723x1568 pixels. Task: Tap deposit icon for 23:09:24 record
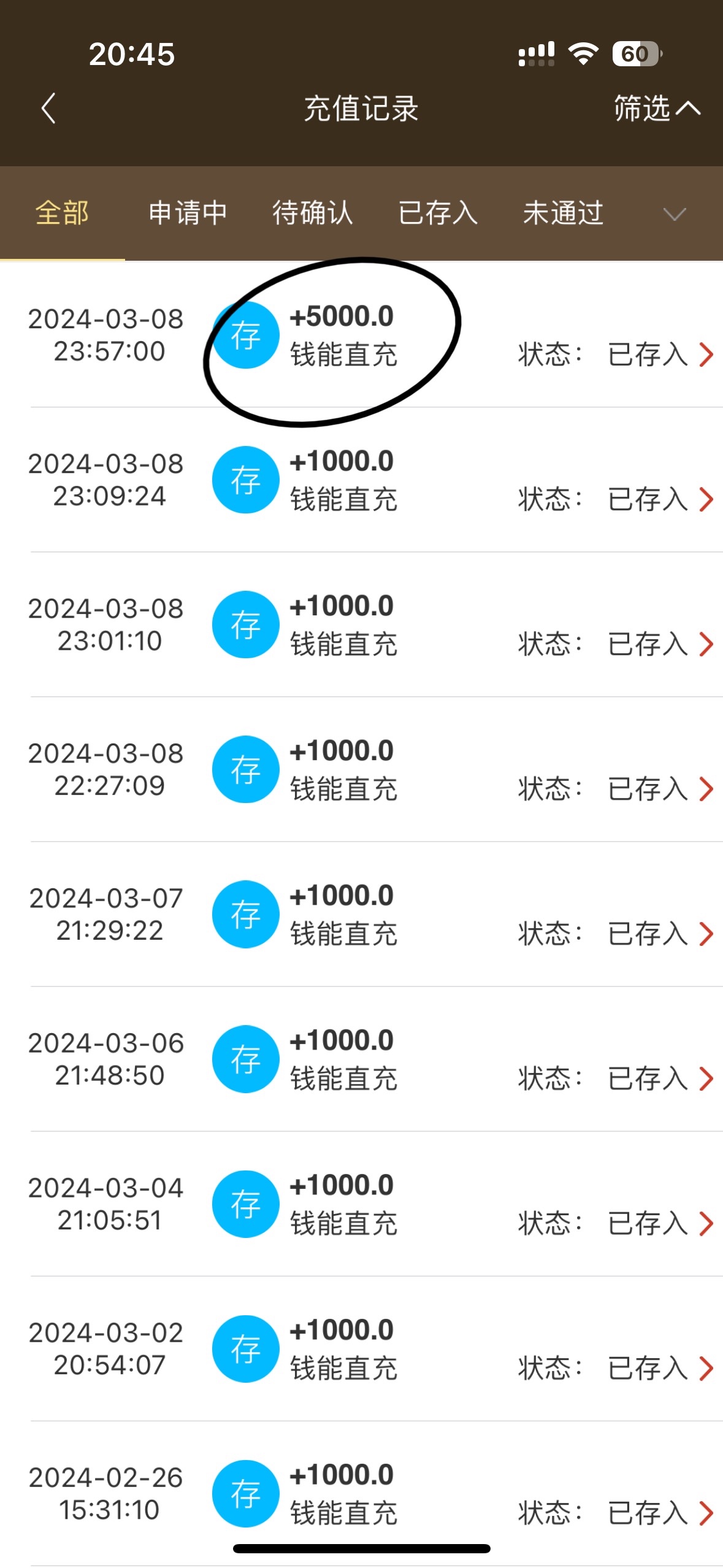click(245, 480)
